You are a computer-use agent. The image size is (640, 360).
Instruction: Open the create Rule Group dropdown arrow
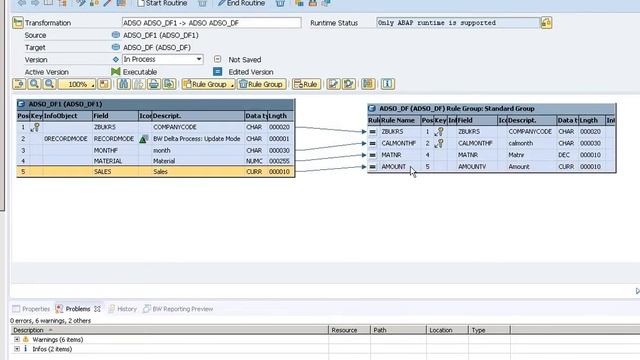coord(232,85)
